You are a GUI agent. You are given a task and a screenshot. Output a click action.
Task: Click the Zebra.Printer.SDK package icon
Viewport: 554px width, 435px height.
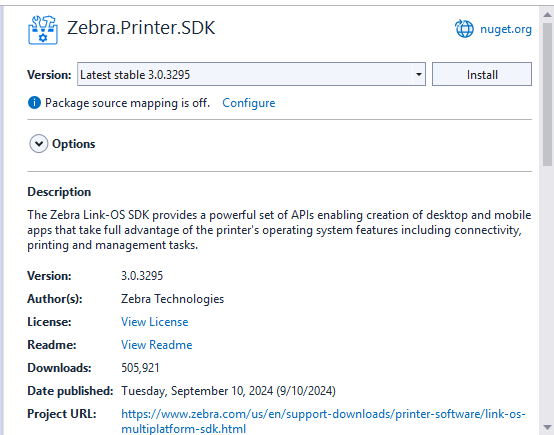tap(43, 30)
